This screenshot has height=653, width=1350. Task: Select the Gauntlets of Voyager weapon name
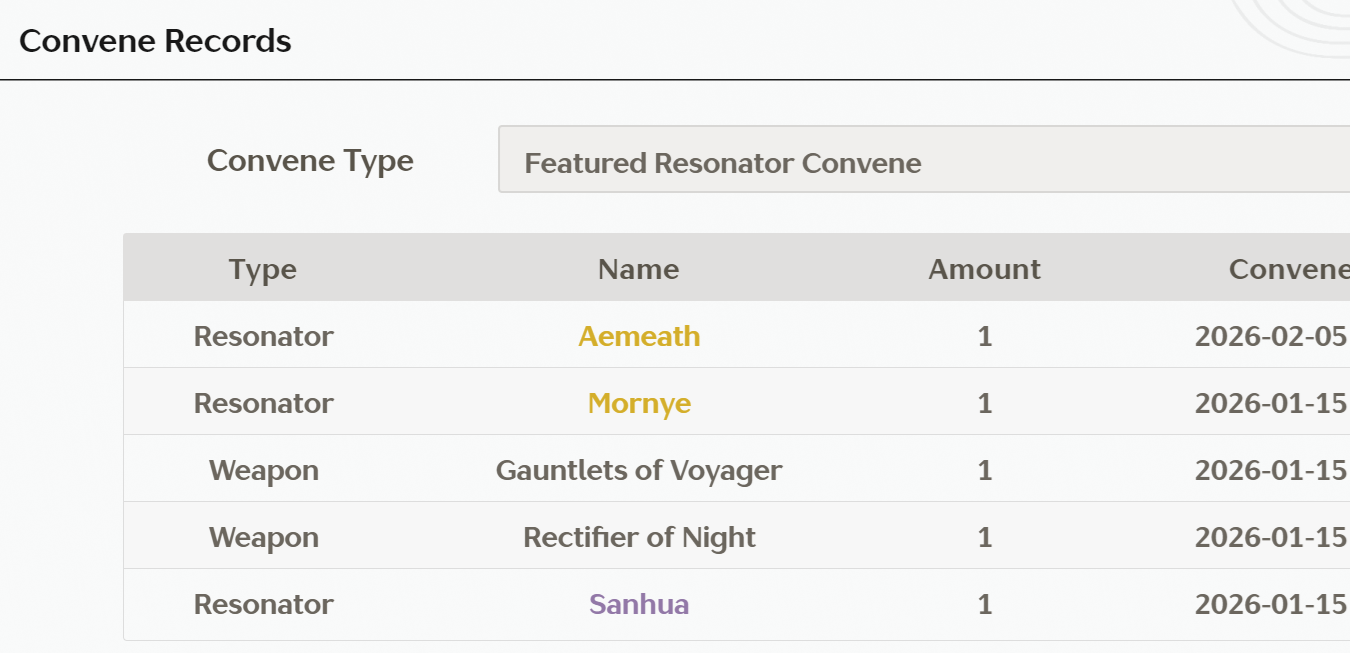[x=639, y=470]
